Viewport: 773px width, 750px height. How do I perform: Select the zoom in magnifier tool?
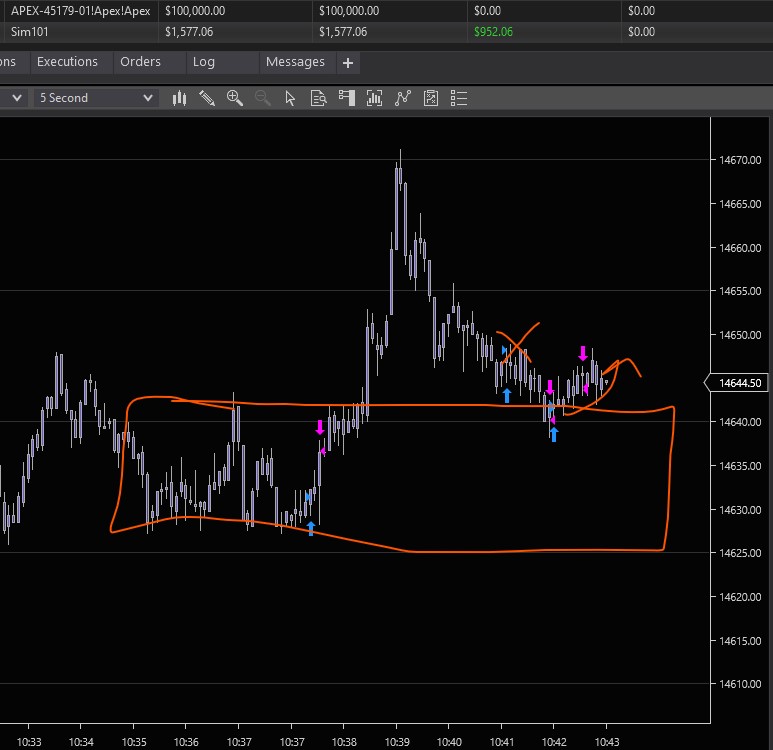[235, 98]
